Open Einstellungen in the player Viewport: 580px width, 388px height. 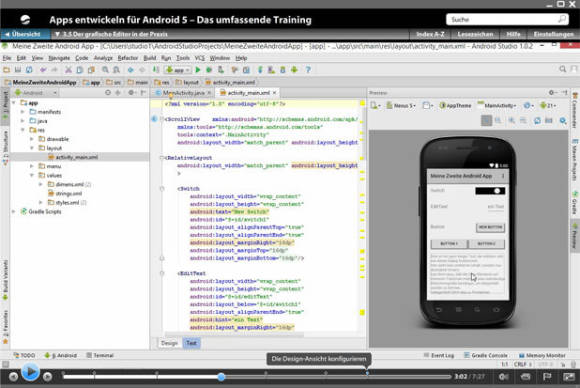point(553,34)
